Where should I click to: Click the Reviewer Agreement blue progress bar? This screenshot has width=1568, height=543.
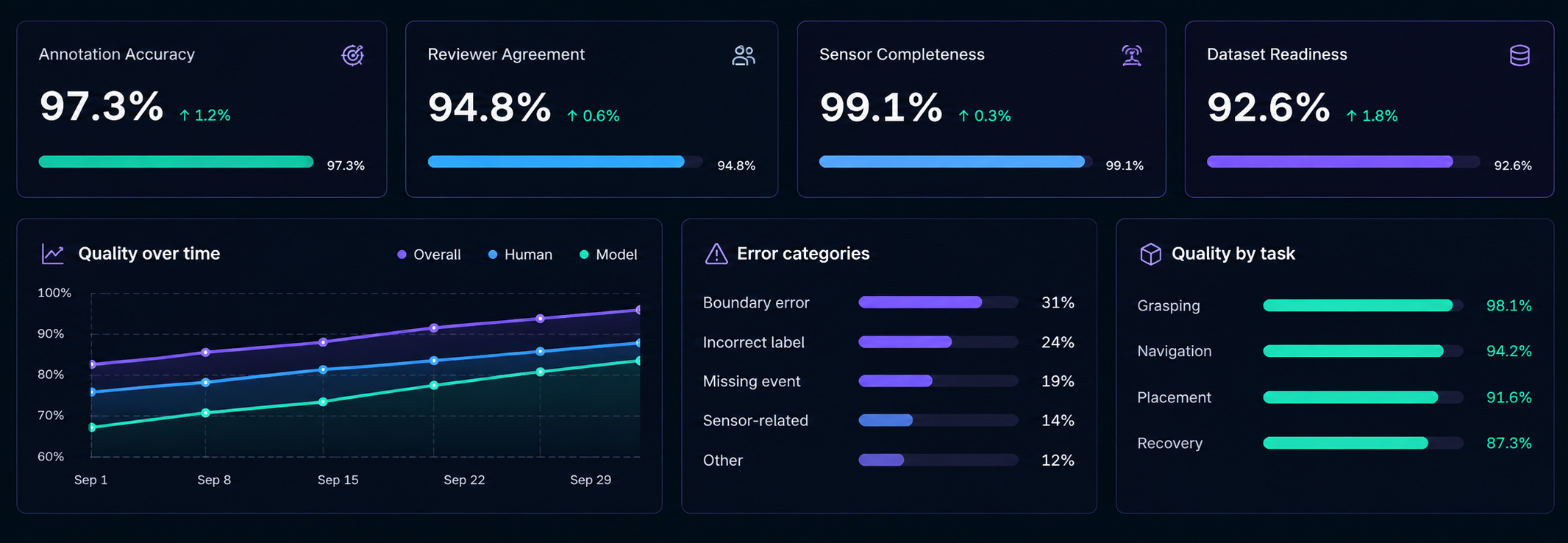565,162
